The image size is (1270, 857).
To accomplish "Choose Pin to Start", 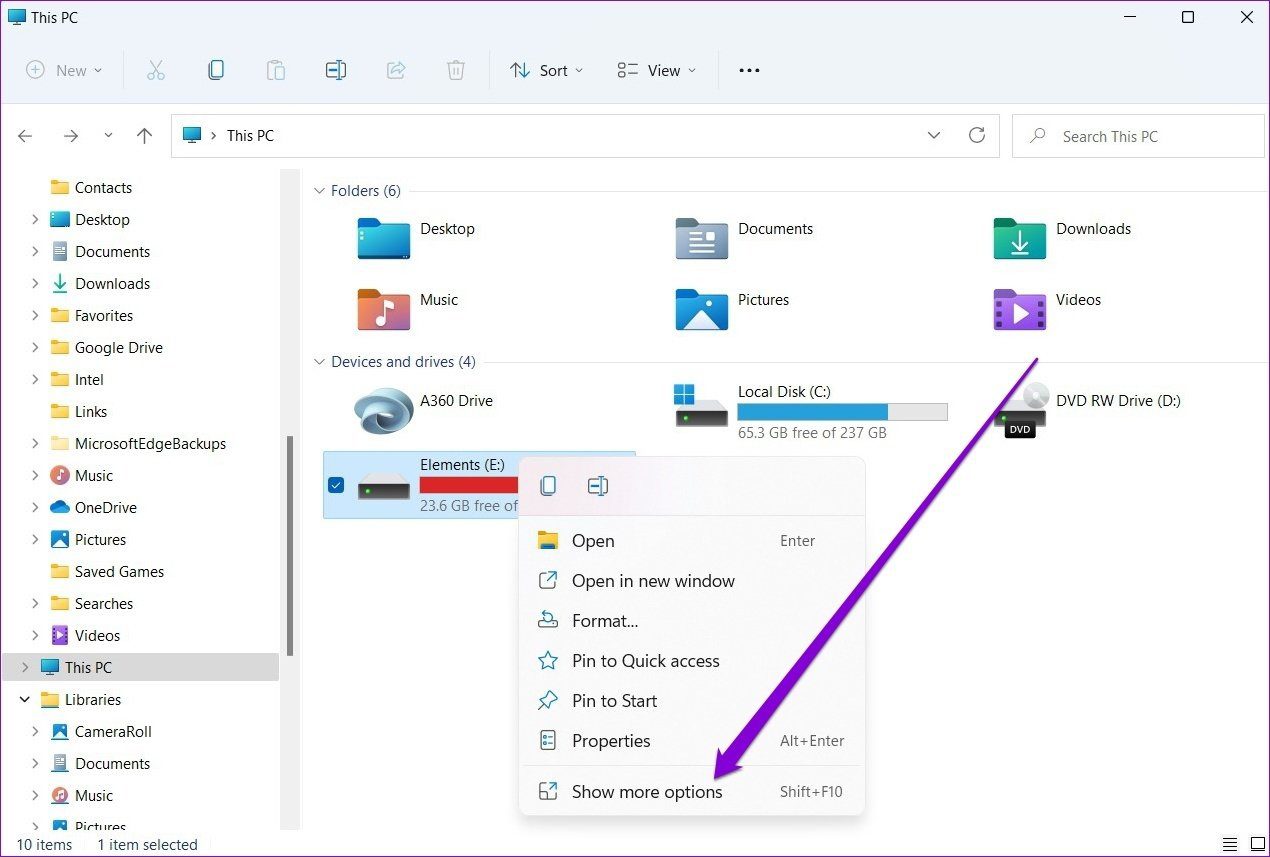I will point(692,701).
